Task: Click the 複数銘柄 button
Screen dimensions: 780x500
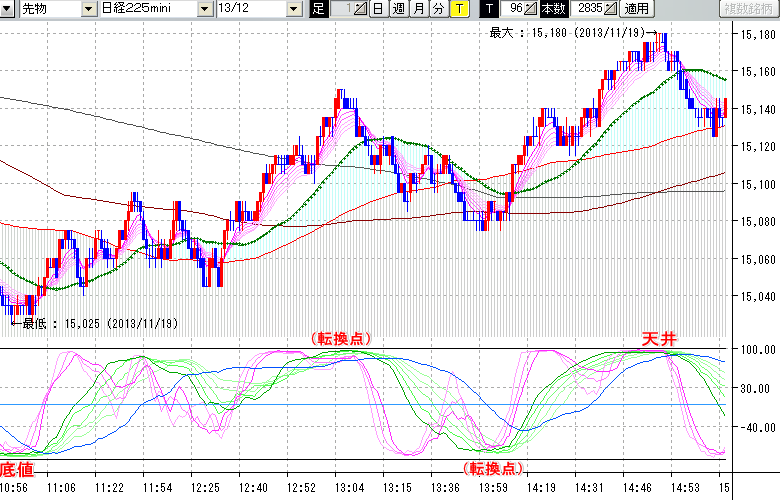Action: pyautogui.click(x=748, y=9)
